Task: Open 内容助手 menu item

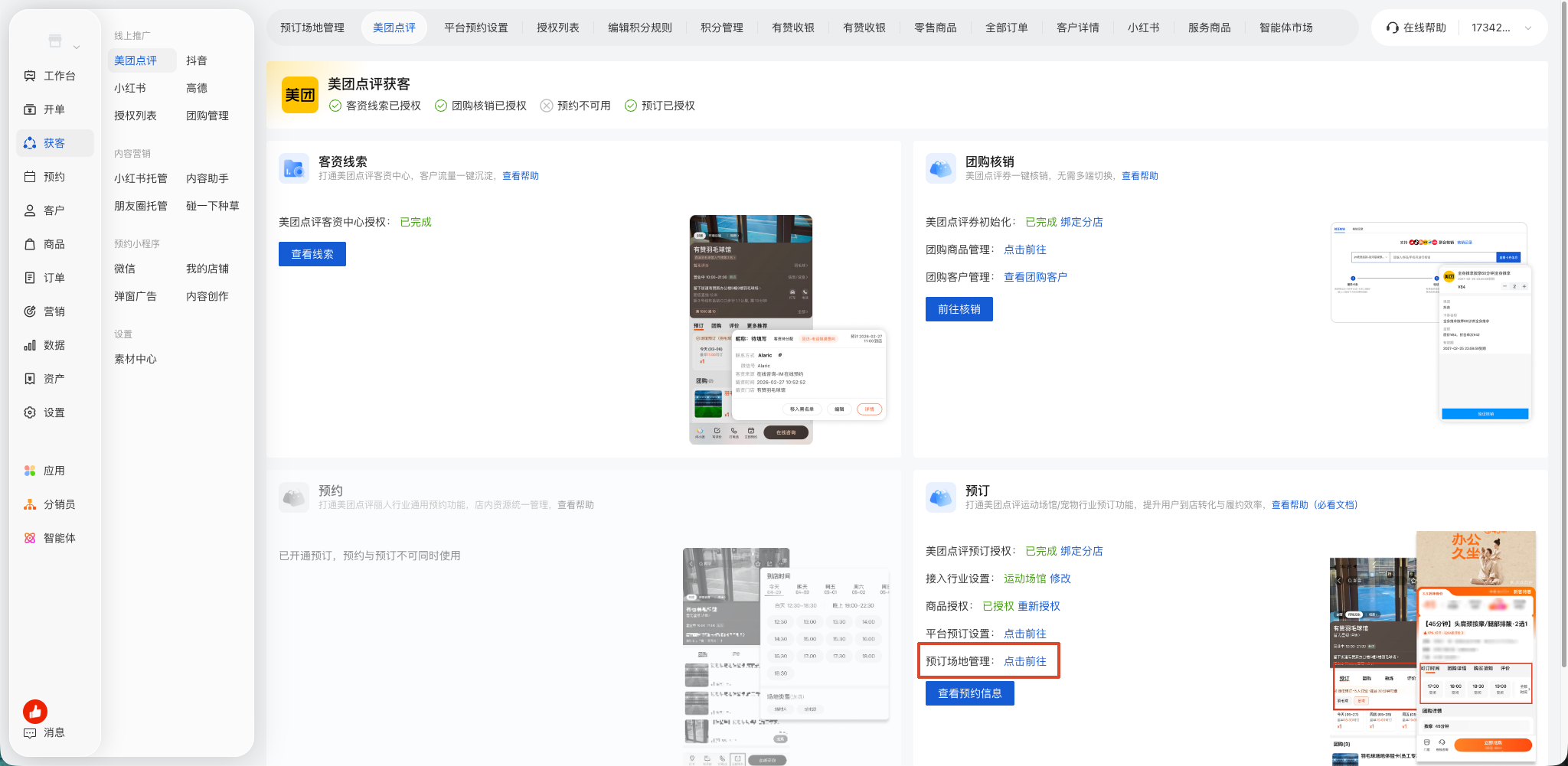Action: point(207,178)
